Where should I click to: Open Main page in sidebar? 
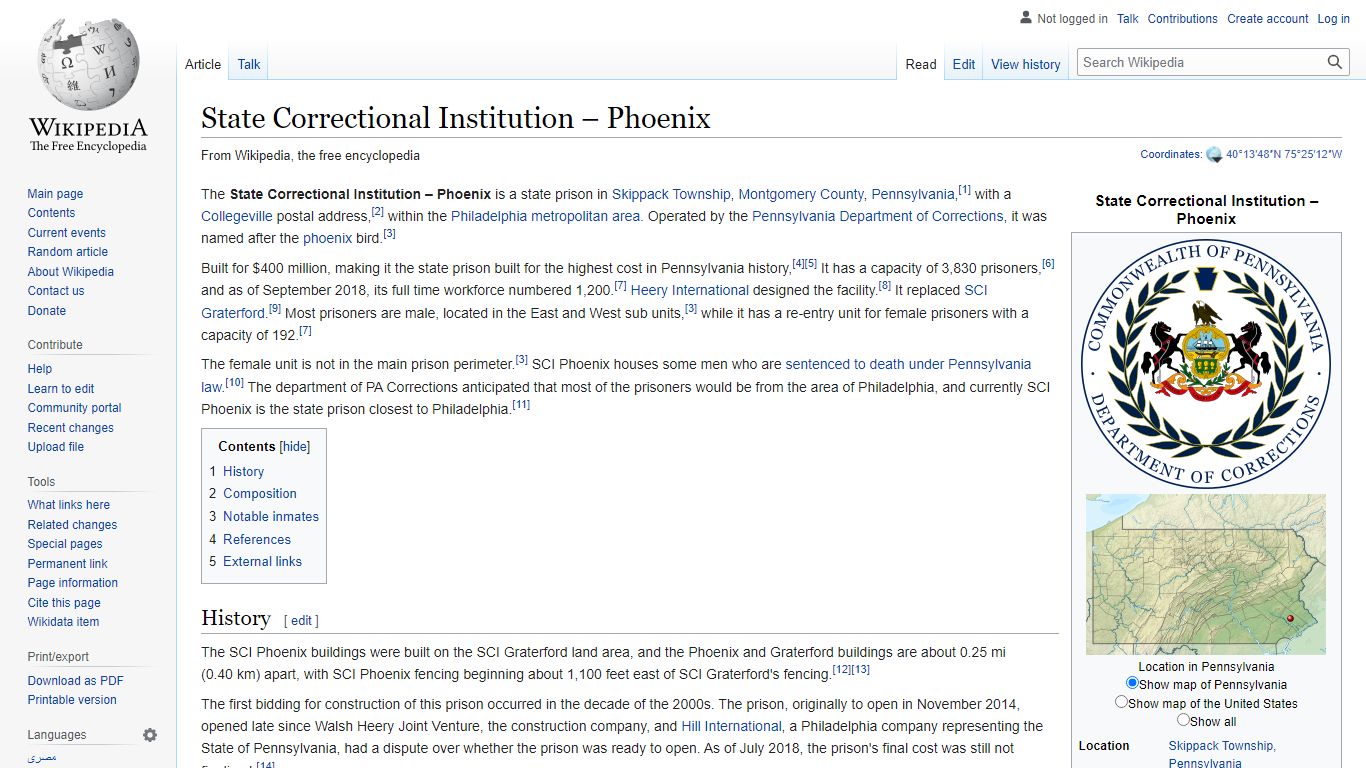pos(55,194)
